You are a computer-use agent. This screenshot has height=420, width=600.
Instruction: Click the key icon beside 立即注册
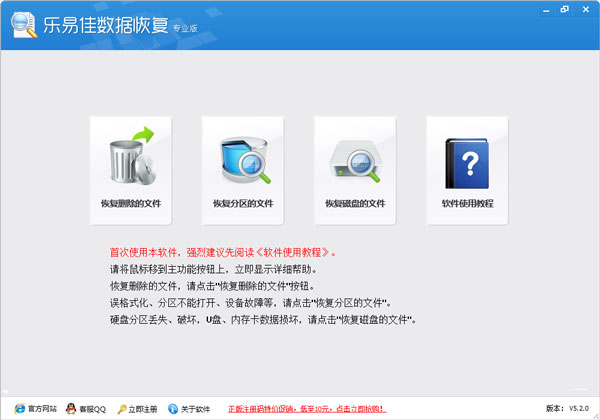coord(123,409)
